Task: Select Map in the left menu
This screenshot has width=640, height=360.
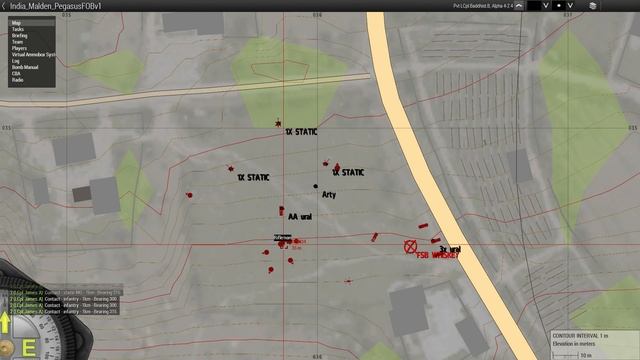Action: click(31, 23)
